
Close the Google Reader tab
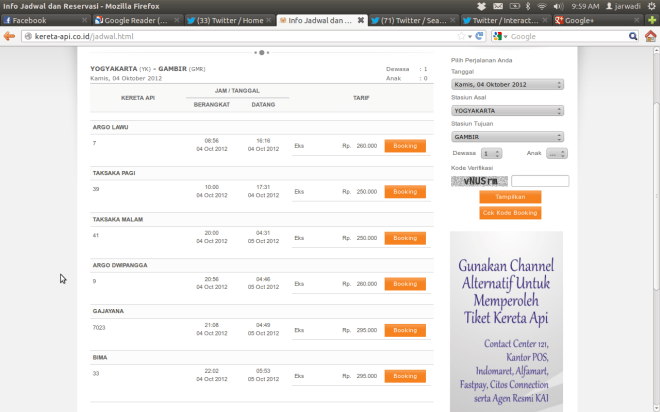[x=176, y=20]
